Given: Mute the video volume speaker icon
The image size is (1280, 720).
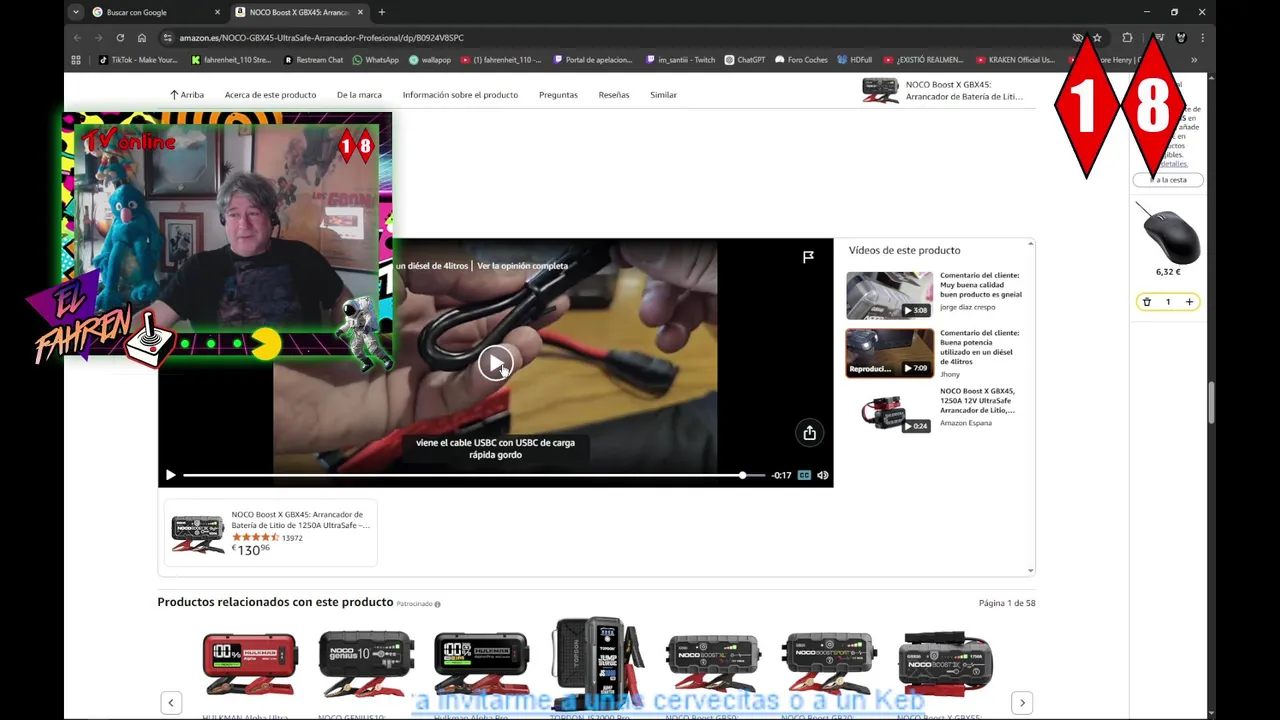Looking at the screenshot, I should (x=823, y=475).
